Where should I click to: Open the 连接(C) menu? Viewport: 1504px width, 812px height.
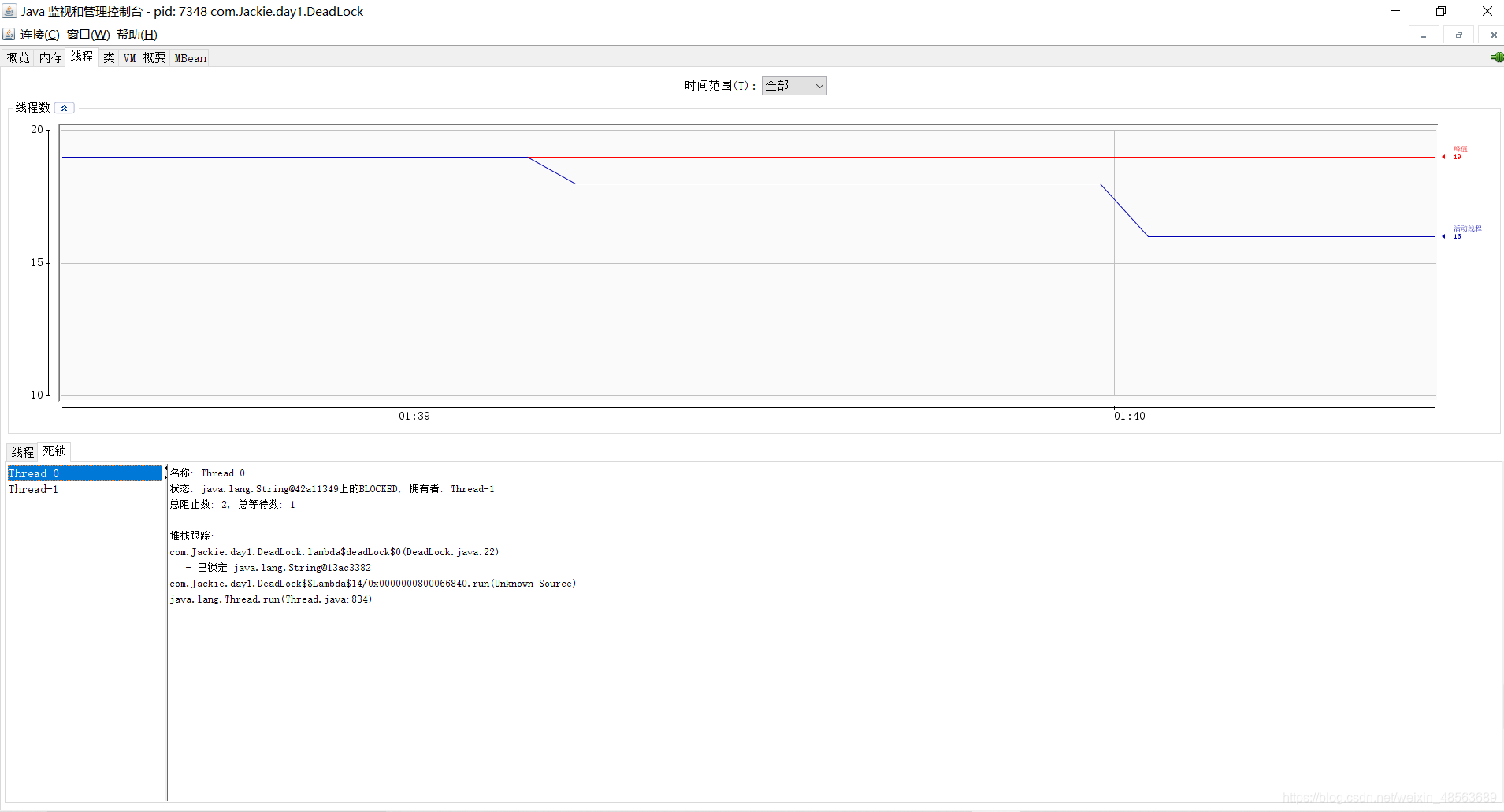click(x=40, y=35)
